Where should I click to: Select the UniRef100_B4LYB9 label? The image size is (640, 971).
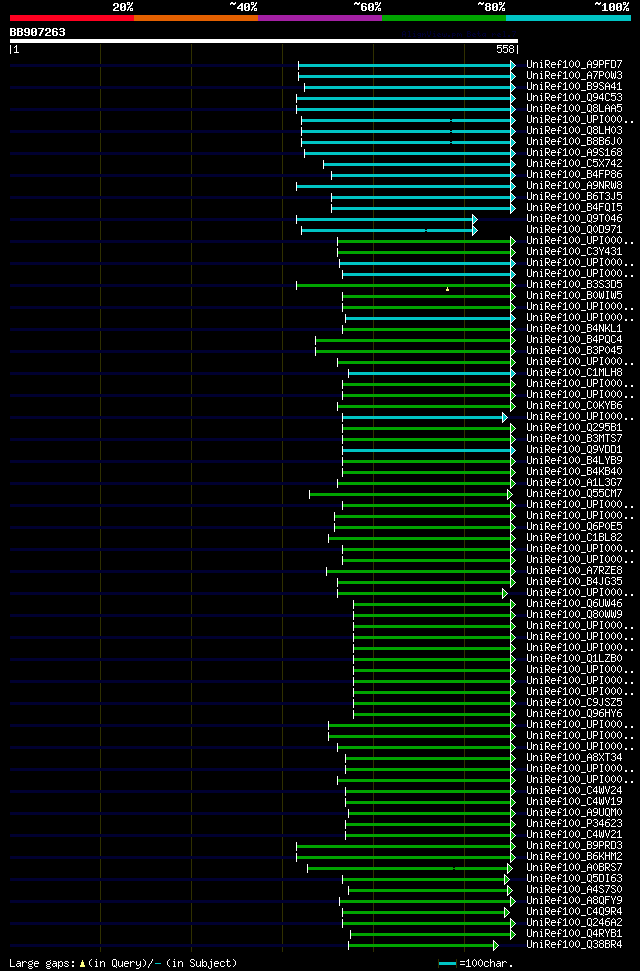574,461
